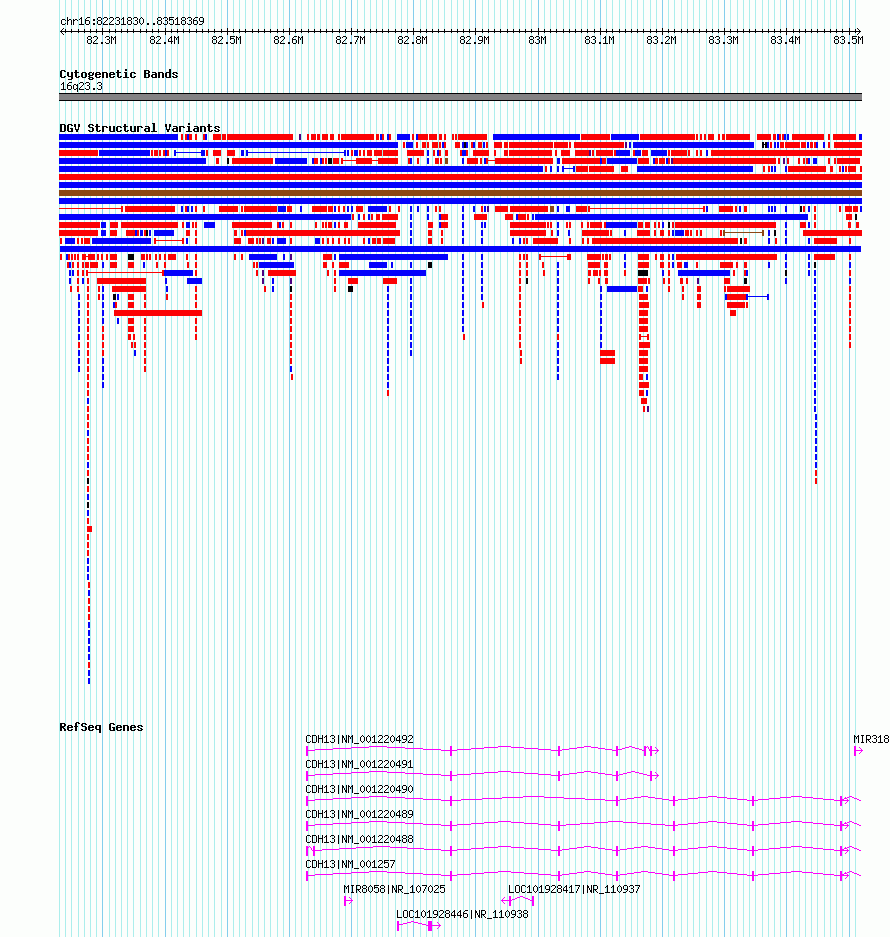The image size is (890, 937).
Task: Click the 83.1M ruler label
Action: (600, 40)
